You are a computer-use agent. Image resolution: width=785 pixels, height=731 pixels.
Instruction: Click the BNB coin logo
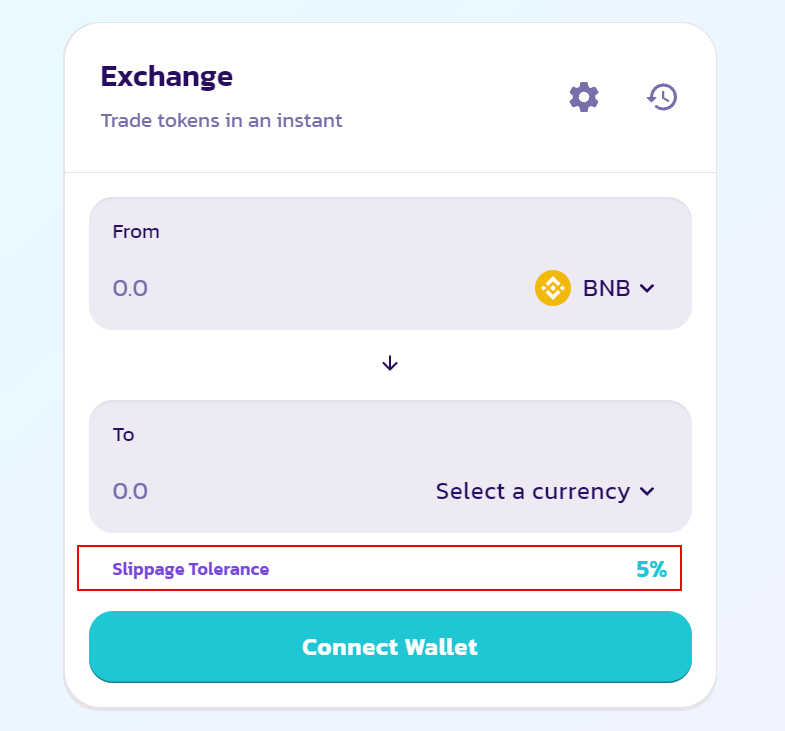553,288
